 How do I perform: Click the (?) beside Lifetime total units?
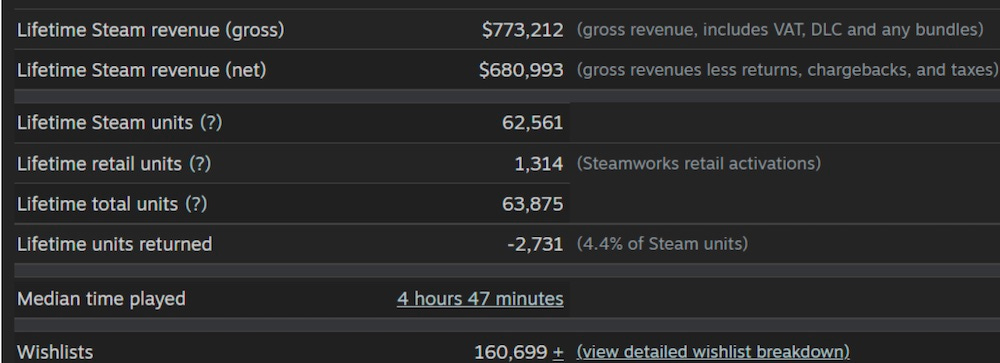point(196,204)
